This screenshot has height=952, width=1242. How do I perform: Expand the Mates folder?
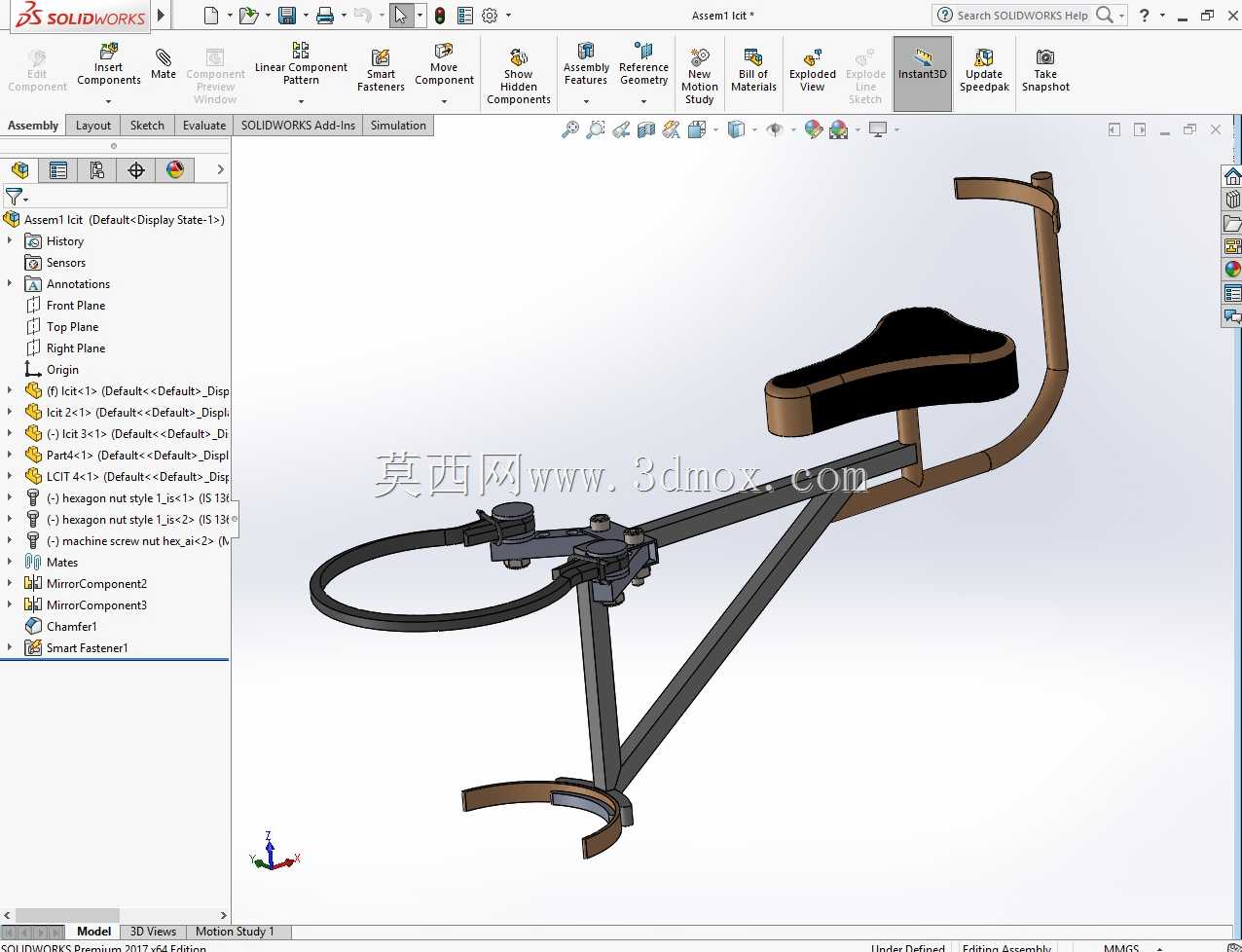pos(10,562)
